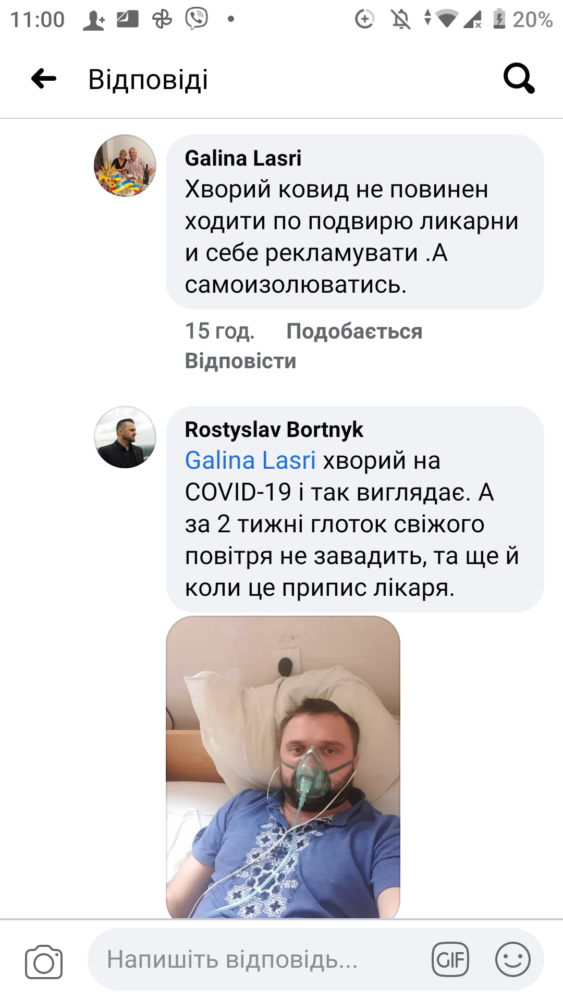Viewport: 563px width, 1000px height.
Task: Tap the battery icon in status bar
Action: click(x=499, y=19)
